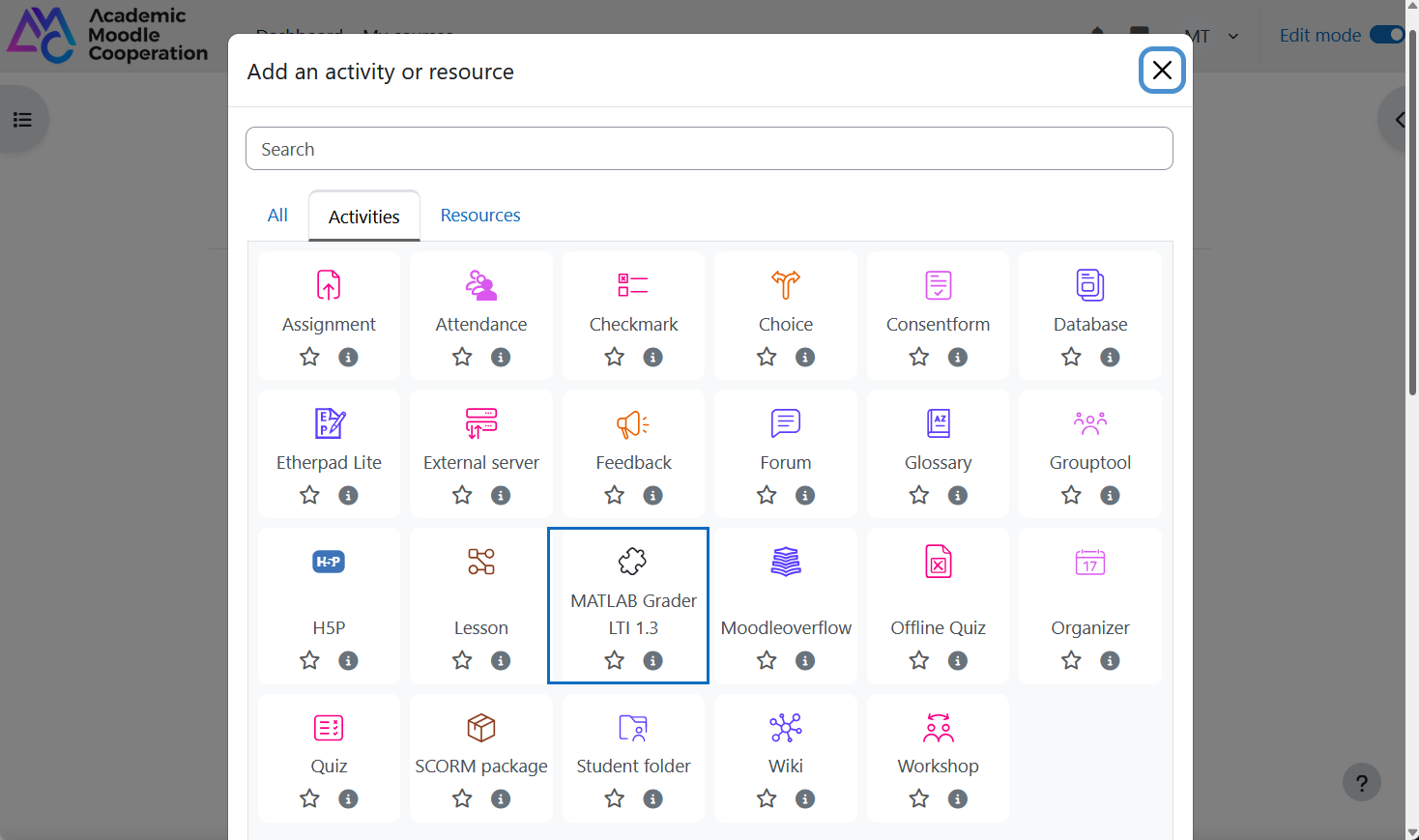The image size is (1419, 840).
Task: Select the SCORM package icon
Action: coord(481,728)
